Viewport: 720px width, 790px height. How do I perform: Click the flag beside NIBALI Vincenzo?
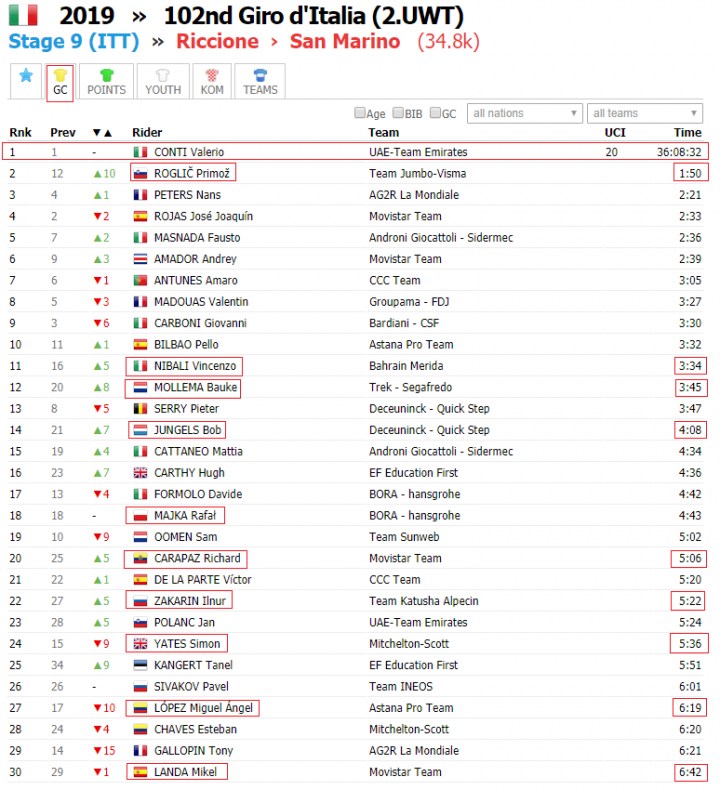pos(140,366)
